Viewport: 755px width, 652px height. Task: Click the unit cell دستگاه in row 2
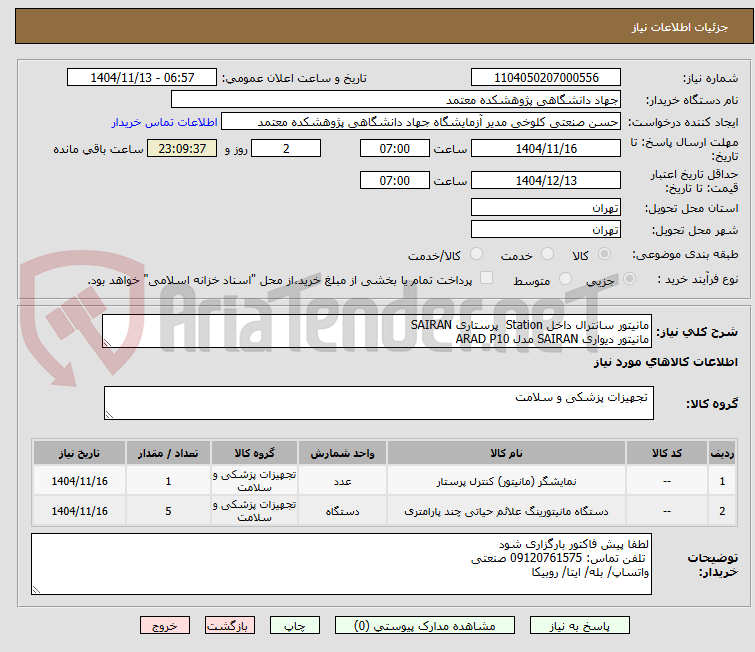click(x=342, y=510)
